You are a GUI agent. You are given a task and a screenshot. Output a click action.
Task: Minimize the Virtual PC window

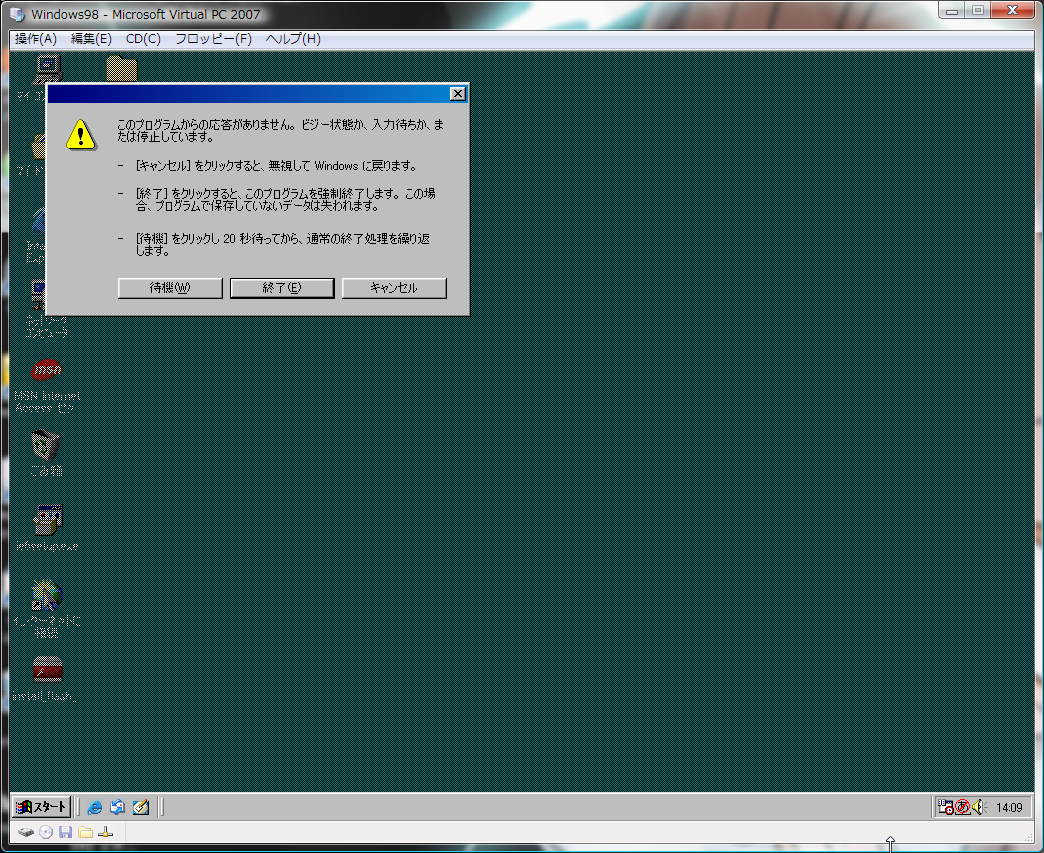click(x=952, y=10)
